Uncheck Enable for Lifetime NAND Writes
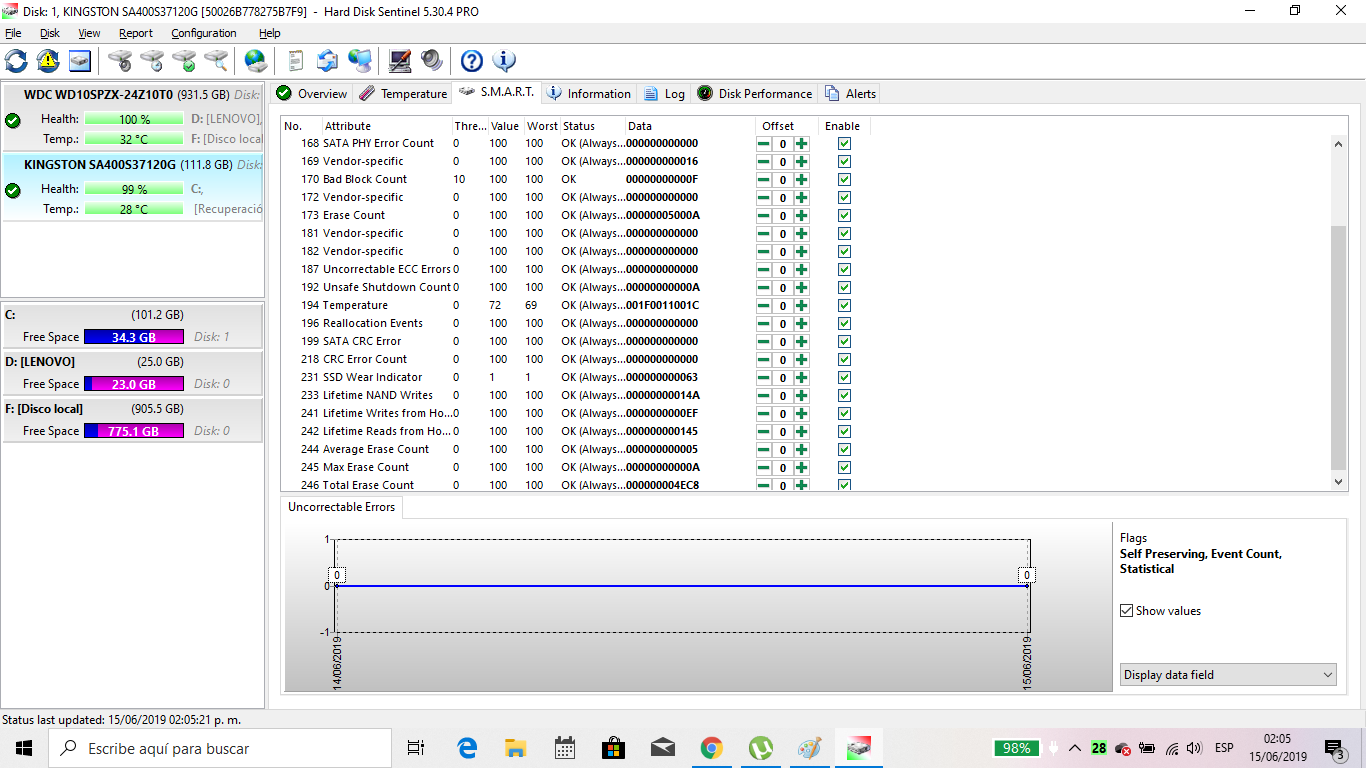 point(844,395)
